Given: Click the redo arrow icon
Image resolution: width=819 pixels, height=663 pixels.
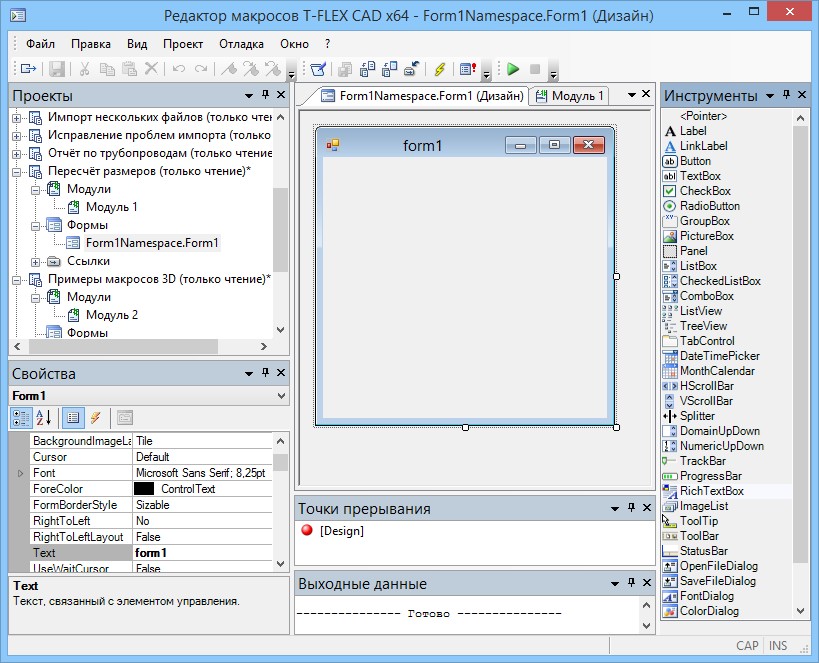Looking at the screenshot, I should pos(201,68).
